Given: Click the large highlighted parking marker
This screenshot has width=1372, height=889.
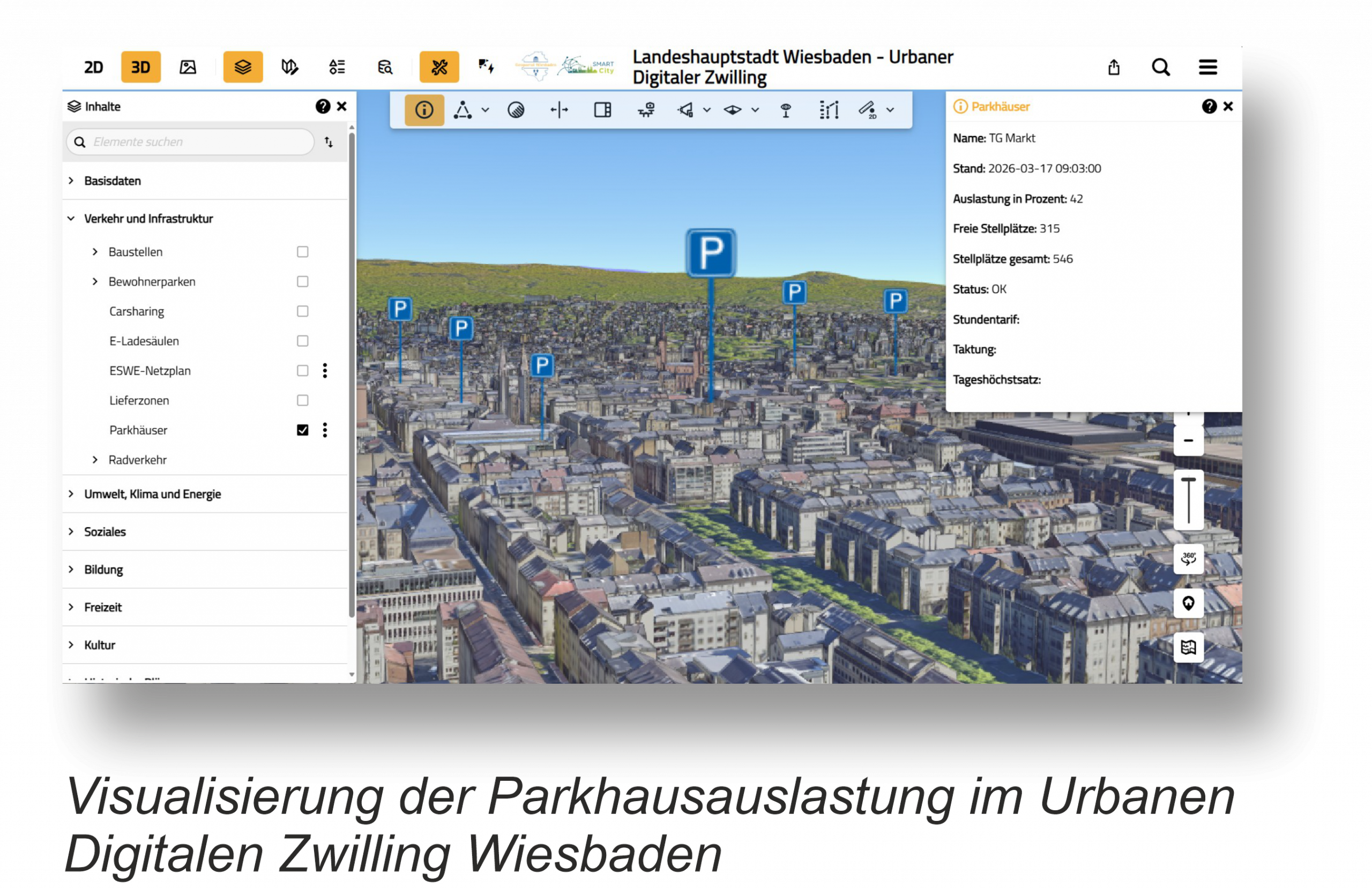Looking at the screenshot, I should (x=710, y=252).
